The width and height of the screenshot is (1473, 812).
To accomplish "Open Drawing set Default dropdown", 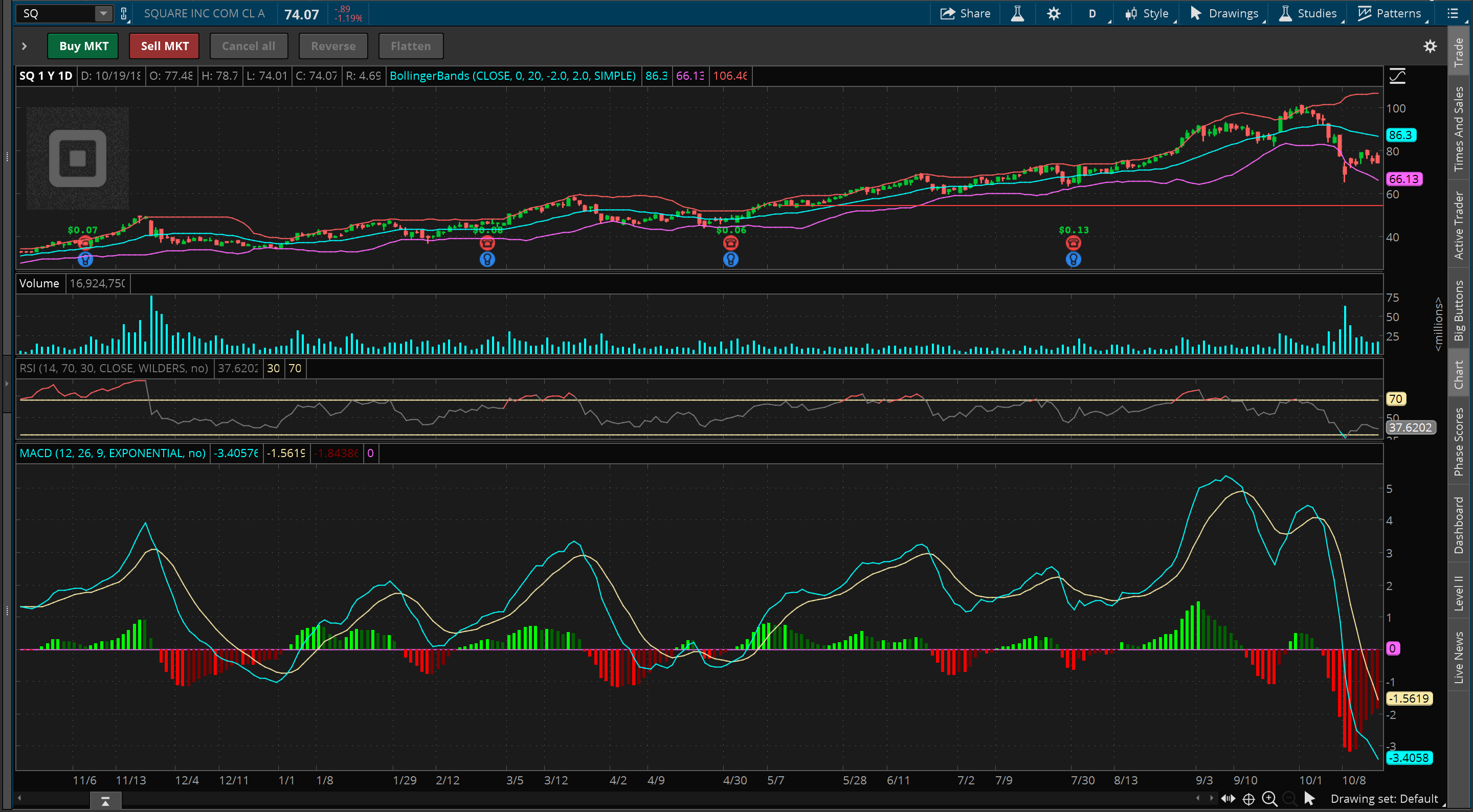I will coord(1384,799).
